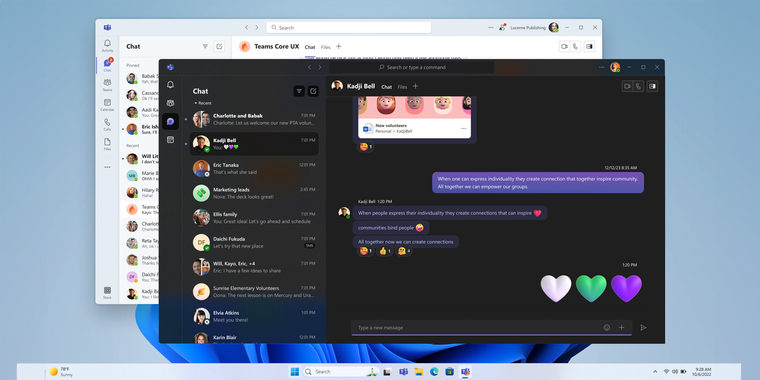760x380 pixels.
Task: Click hugging face reaction with count 4
Action: [404, 251]
